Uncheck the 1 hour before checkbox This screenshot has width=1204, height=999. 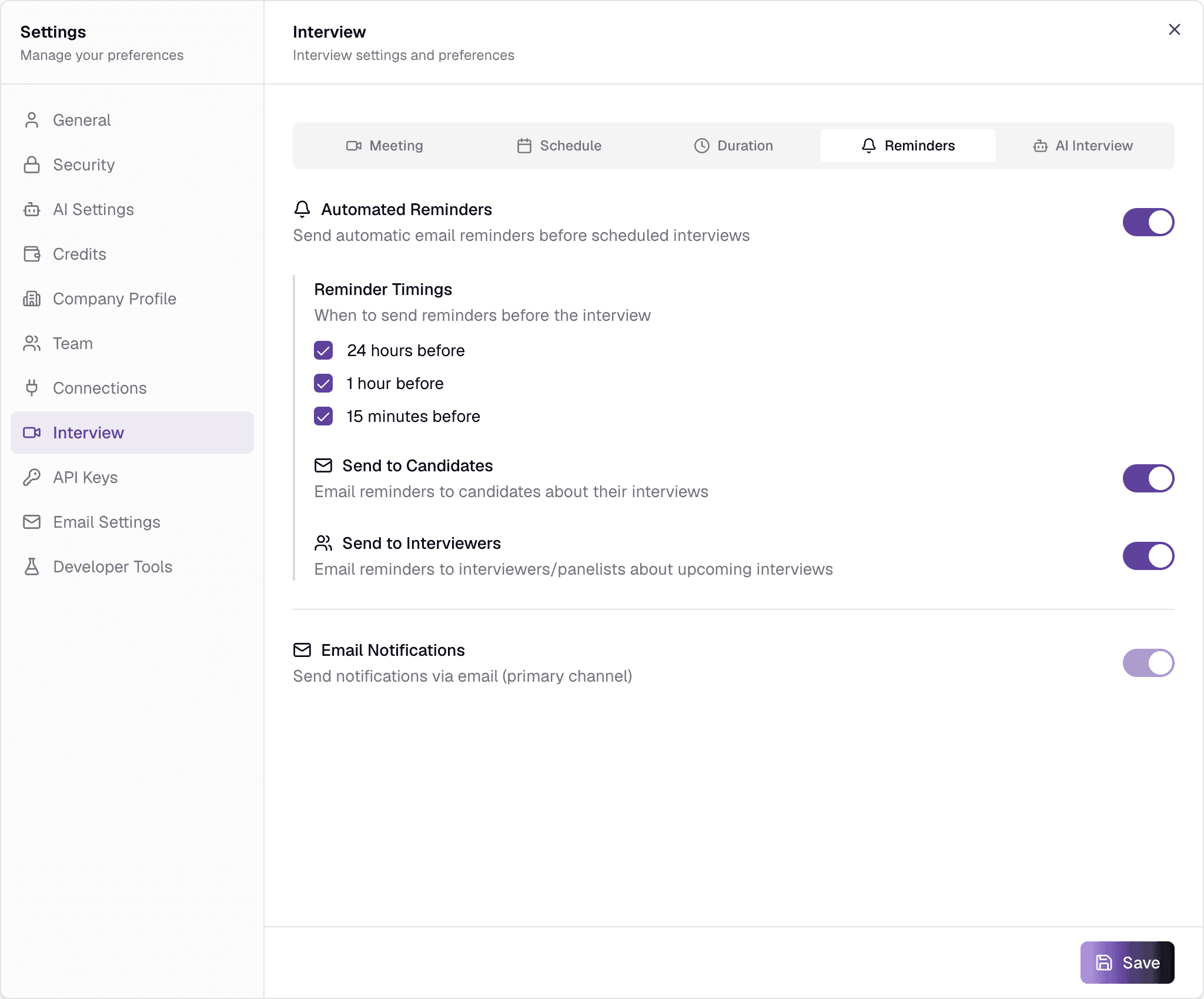point(323,383)
